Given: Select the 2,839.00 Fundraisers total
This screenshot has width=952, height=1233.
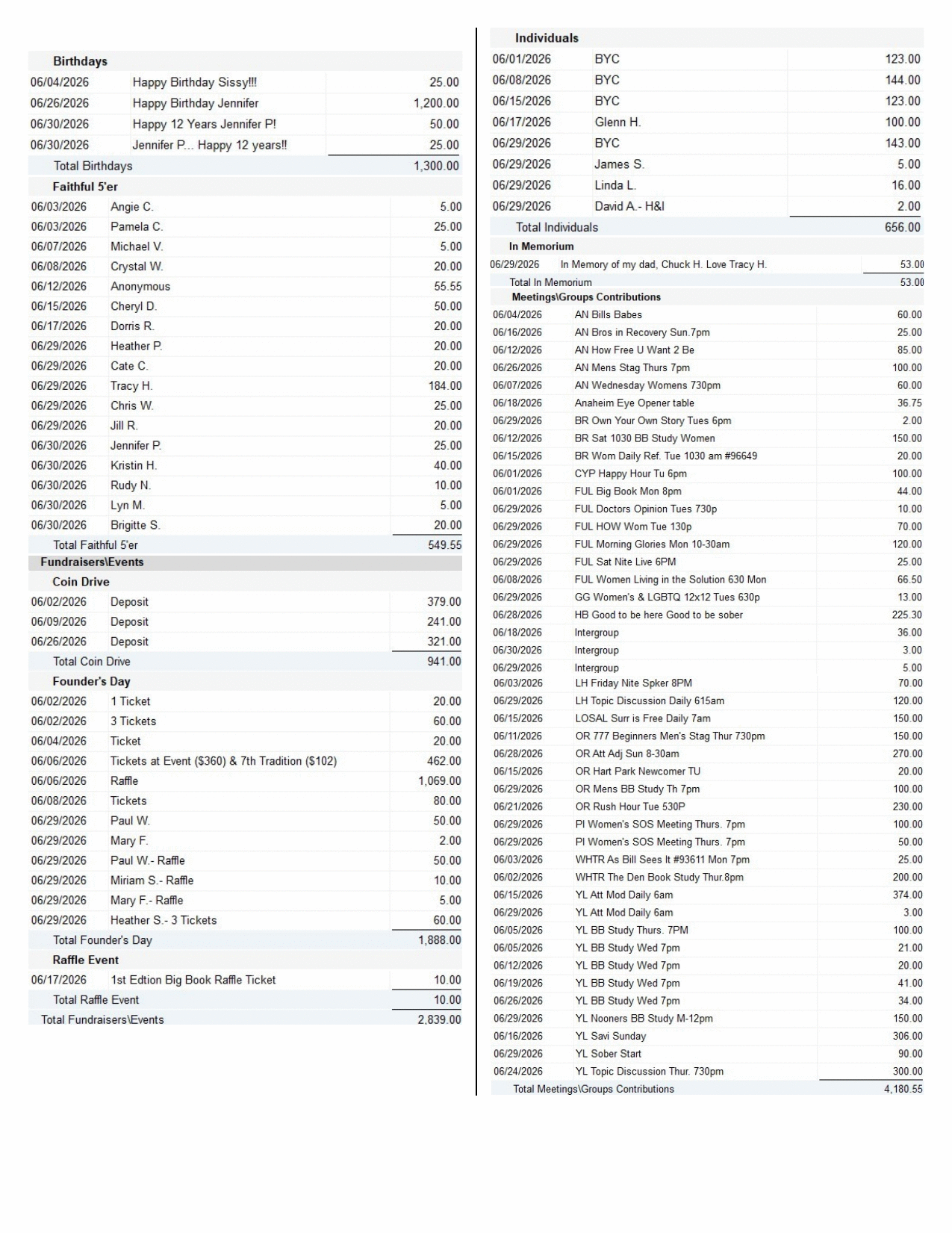Looking at the screenshot, I should point(439,1020).
